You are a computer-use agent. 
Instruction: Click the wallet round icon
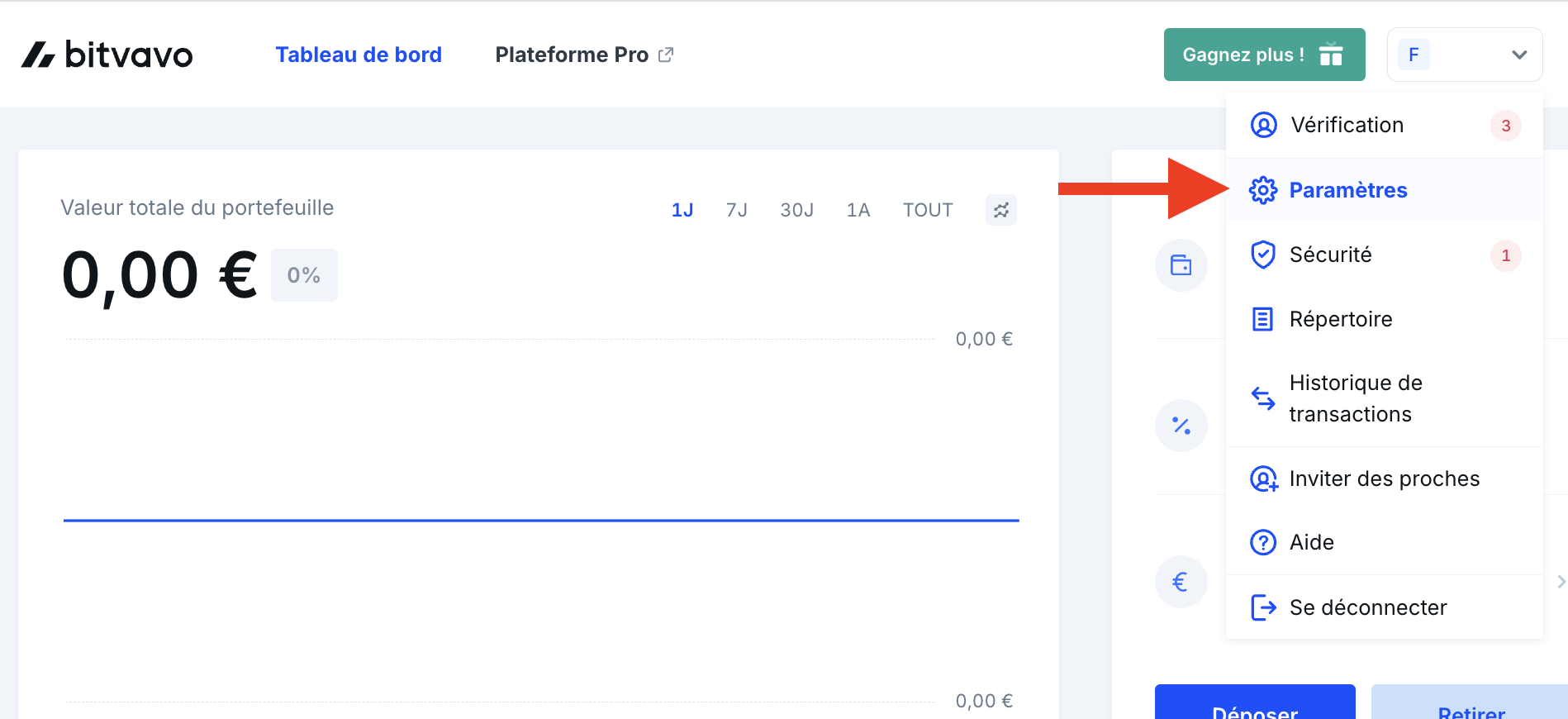[1181, 265]
